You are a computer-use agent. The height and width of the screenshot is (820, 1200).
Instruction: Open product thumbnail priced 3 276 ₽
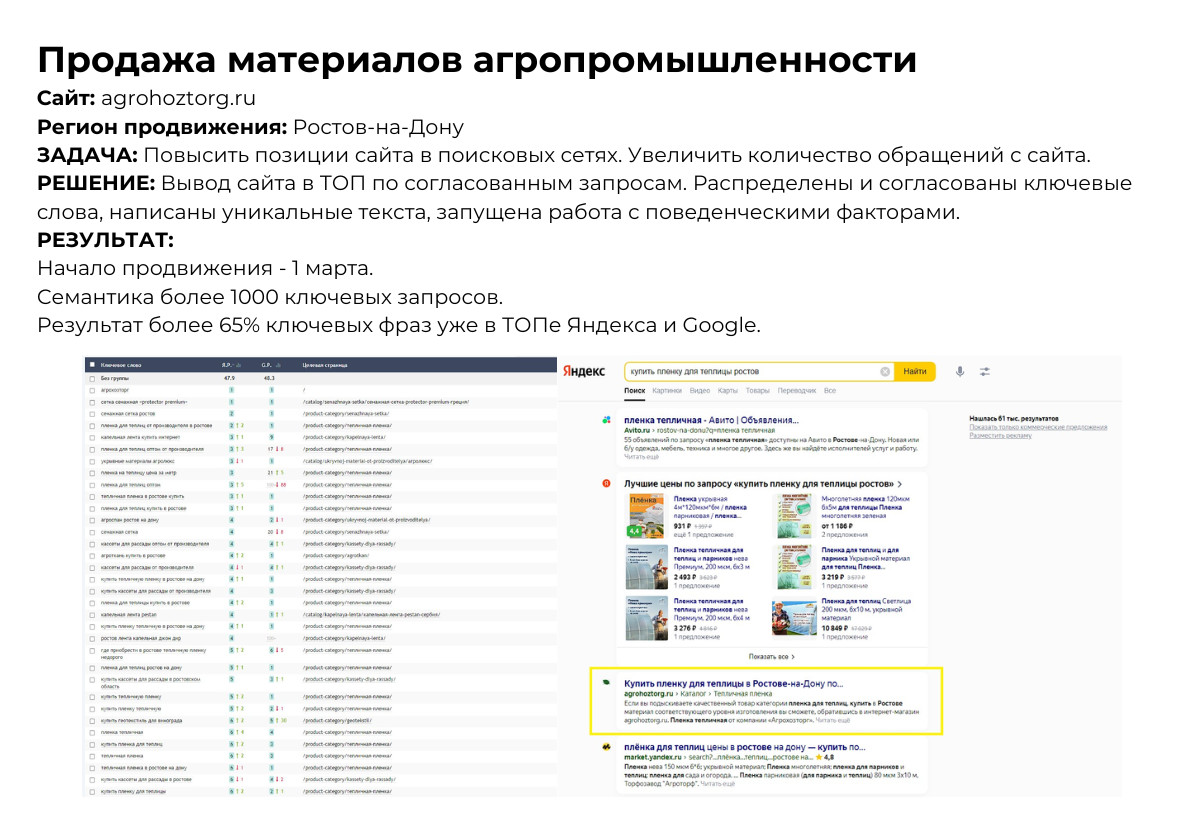pos(646,619)
